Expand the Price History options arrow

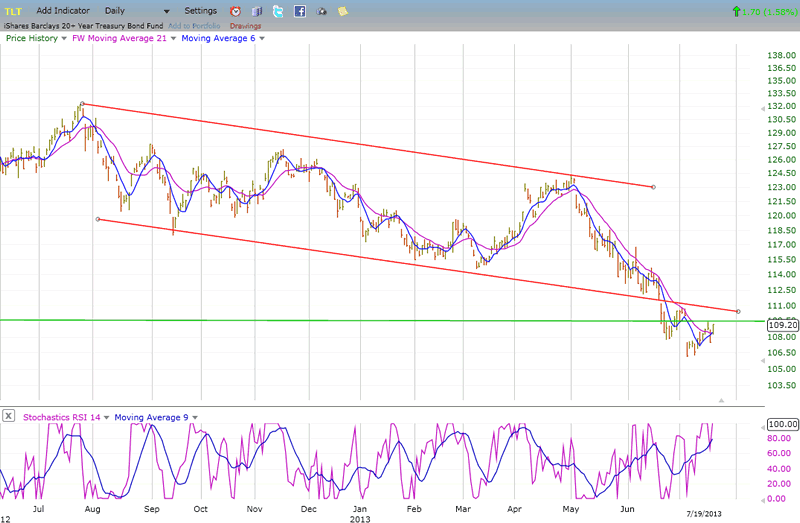click(x=65, y=38)
